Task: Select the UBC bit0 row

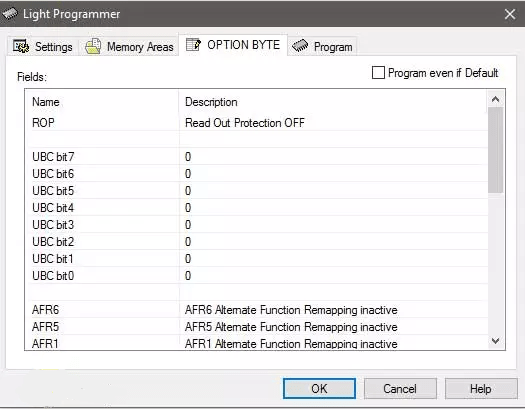Action: click(256, 275)
